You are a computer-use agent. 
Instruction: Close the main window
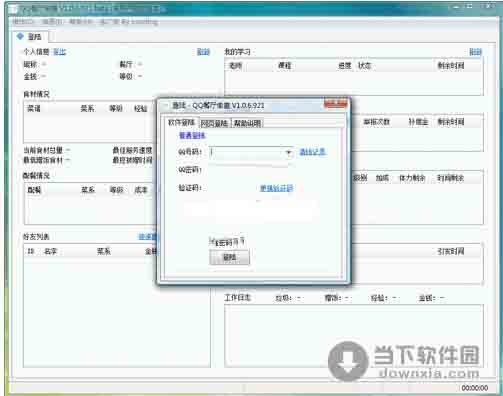tap(489, 7)
